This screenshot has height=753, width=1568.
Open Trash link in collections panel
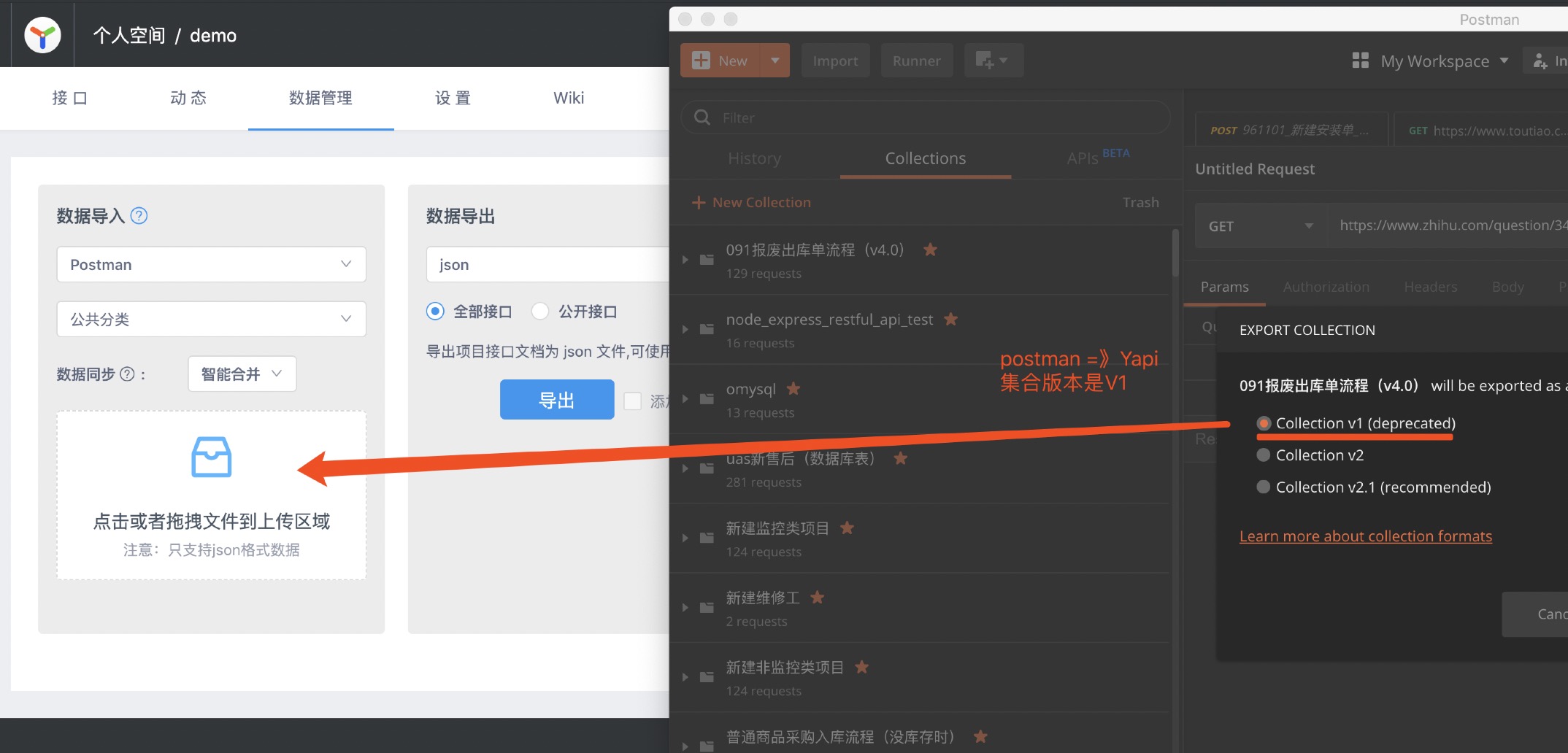coord(1141,202)
